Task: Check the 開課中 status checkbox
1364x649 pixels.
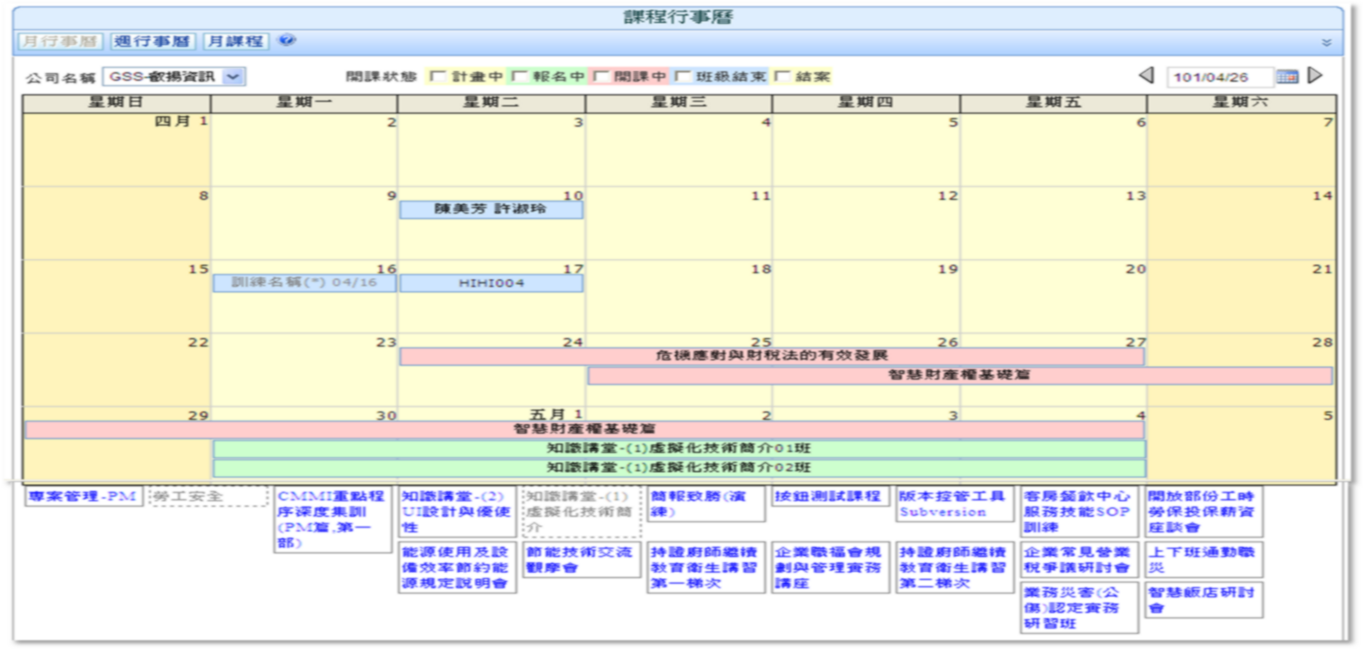Action: pos(601,77)
